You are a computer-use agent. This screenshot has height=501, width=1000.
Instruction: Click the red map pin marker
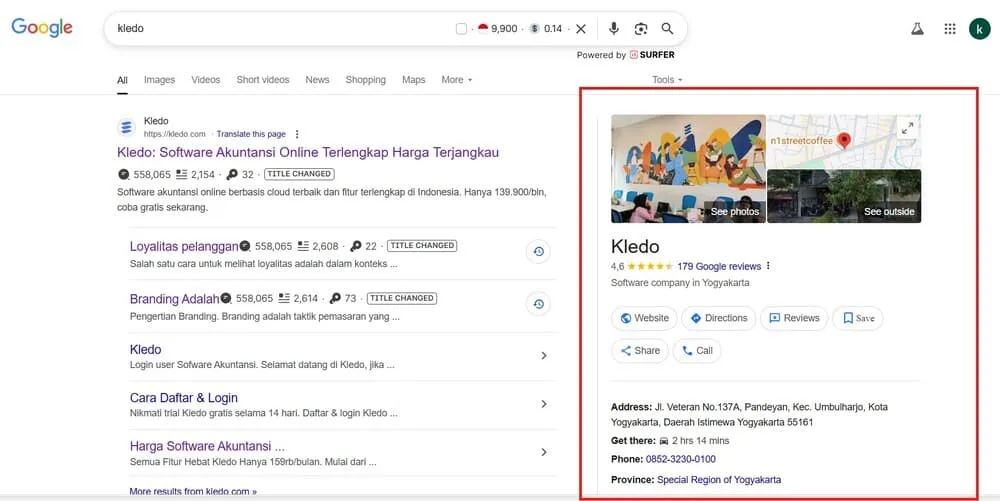coord(844,140)
